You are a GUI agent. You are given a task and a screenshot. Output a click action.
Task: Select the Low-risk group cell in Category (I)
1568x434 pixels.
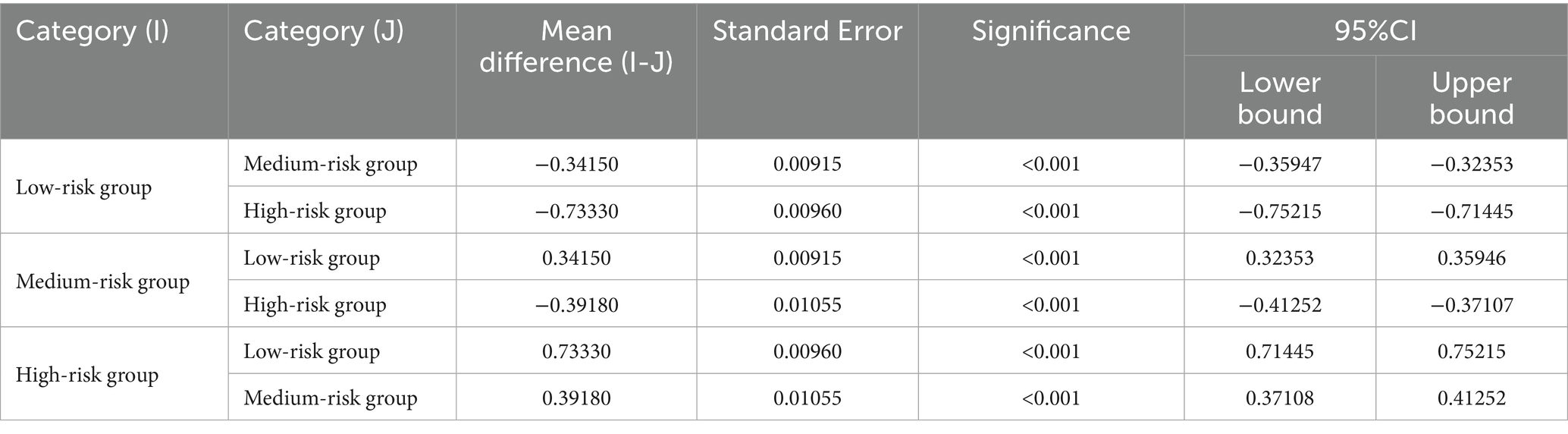click(x=83, y=187)
